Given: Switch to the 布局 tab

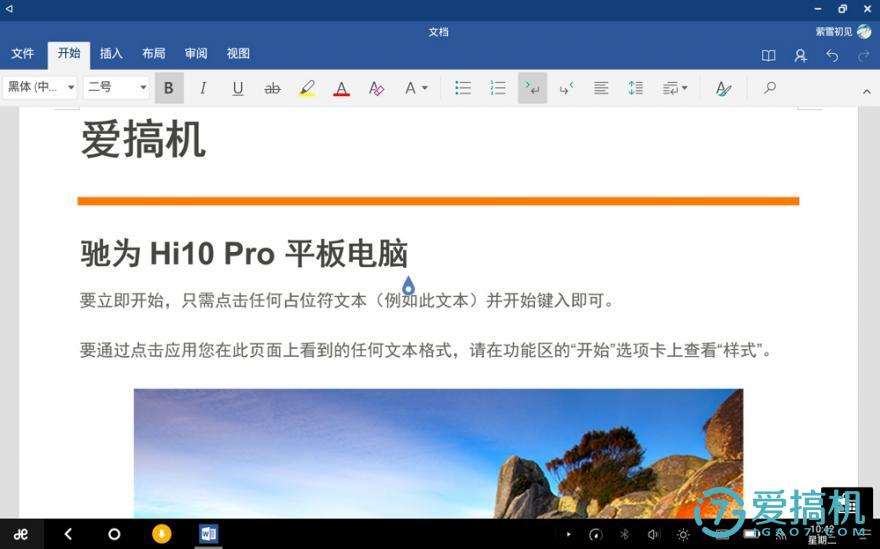Looking at the screenshot, I should tap(153, 54).
